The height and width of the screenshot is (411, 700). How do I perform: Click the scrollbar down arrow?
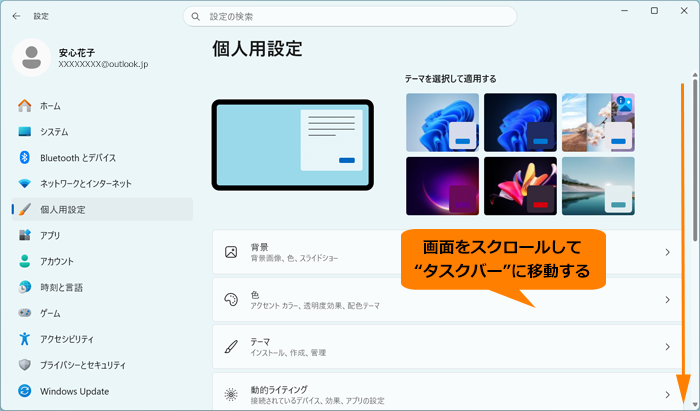click(x=695, y=404)
